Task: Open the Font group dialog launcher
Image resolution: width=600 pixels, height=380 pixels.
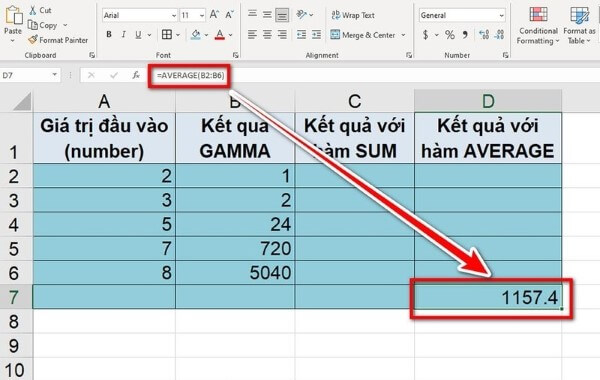Action: (235, 55)
